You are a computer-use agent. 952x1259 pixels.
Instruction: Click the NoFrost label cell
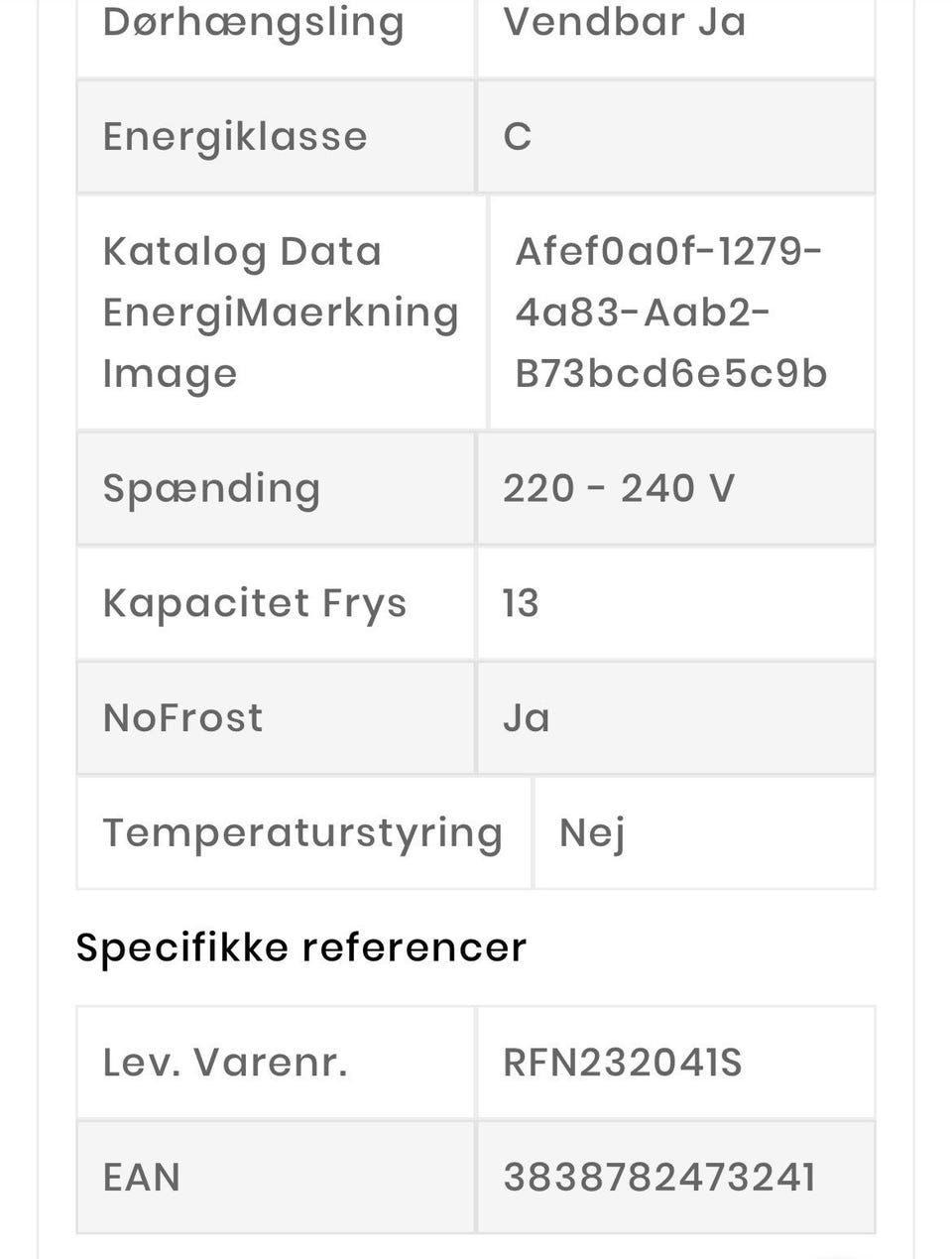tap(183, 717)
